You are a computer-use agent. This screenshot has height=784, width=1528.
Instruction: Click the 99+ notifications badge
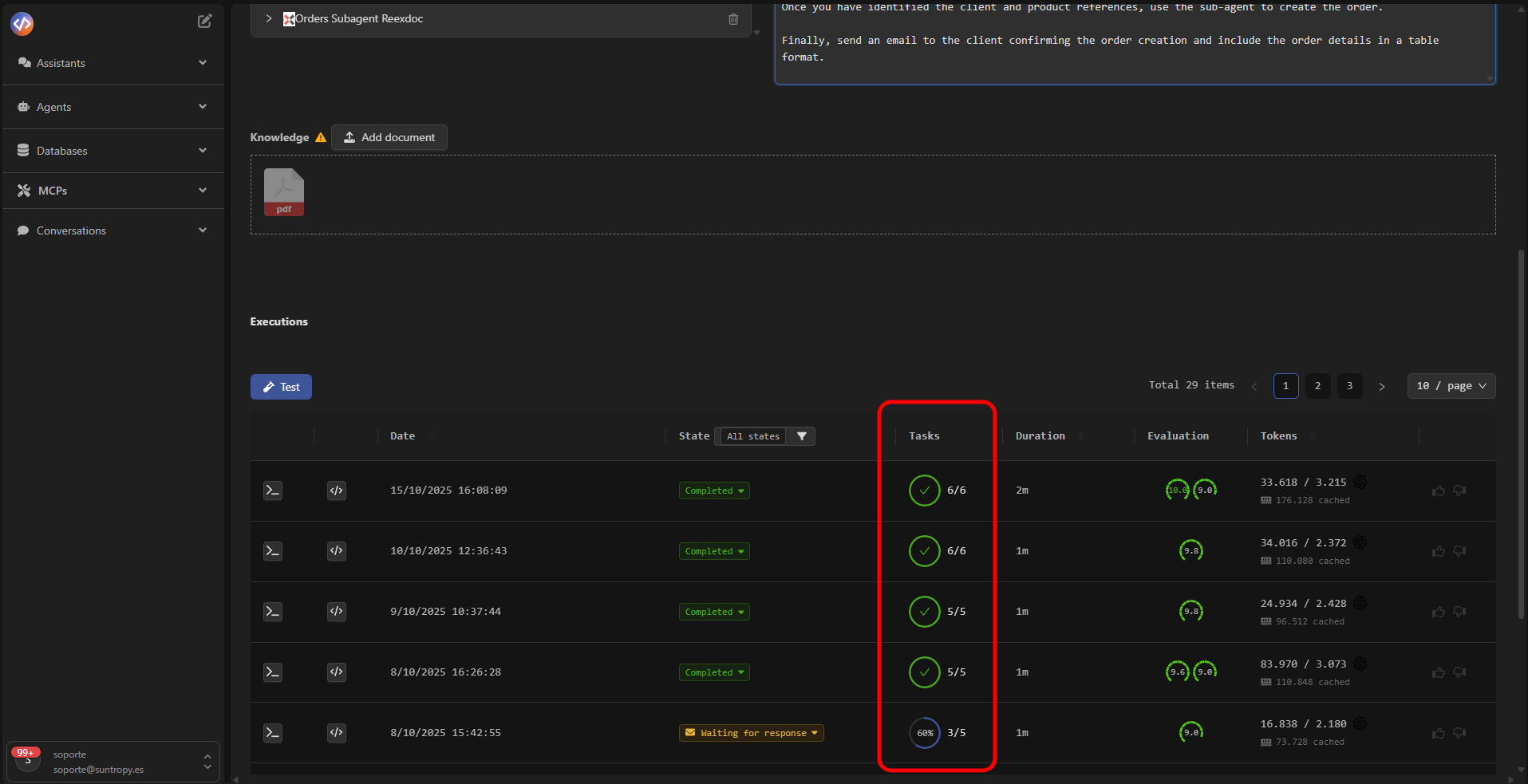click(x=26, y=753)
